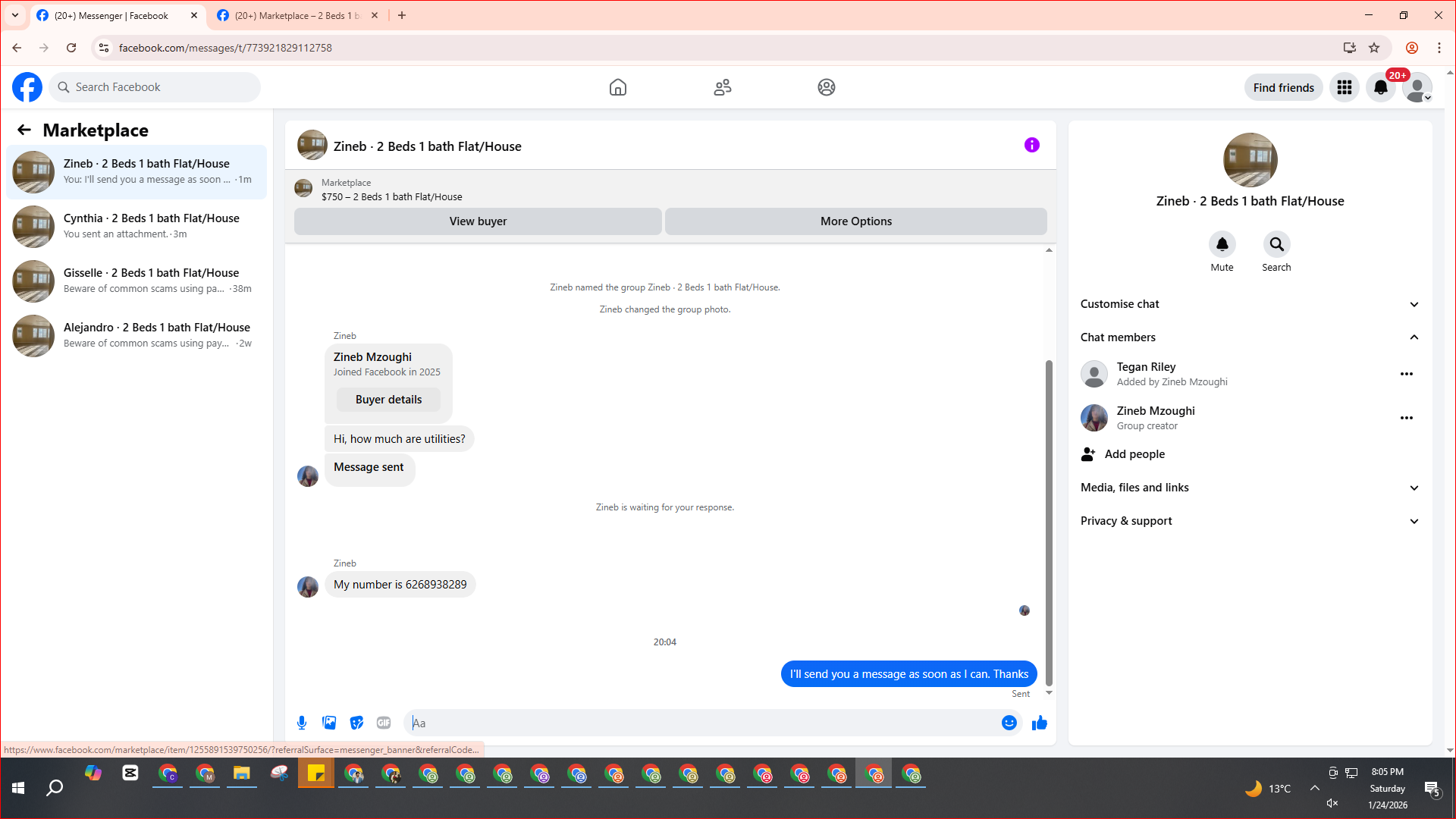
Task: Send a thumbs up like
Action: pos(1039,723)
